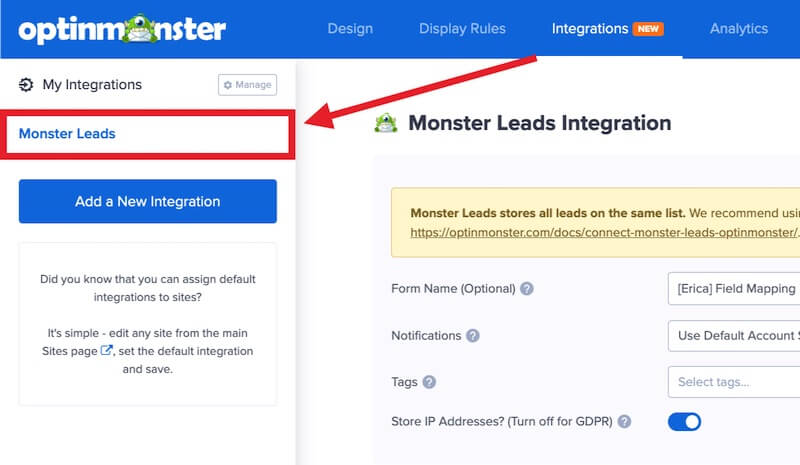Open the Integrations tab
The image size is (800, 465).
(x=590, y=29)
